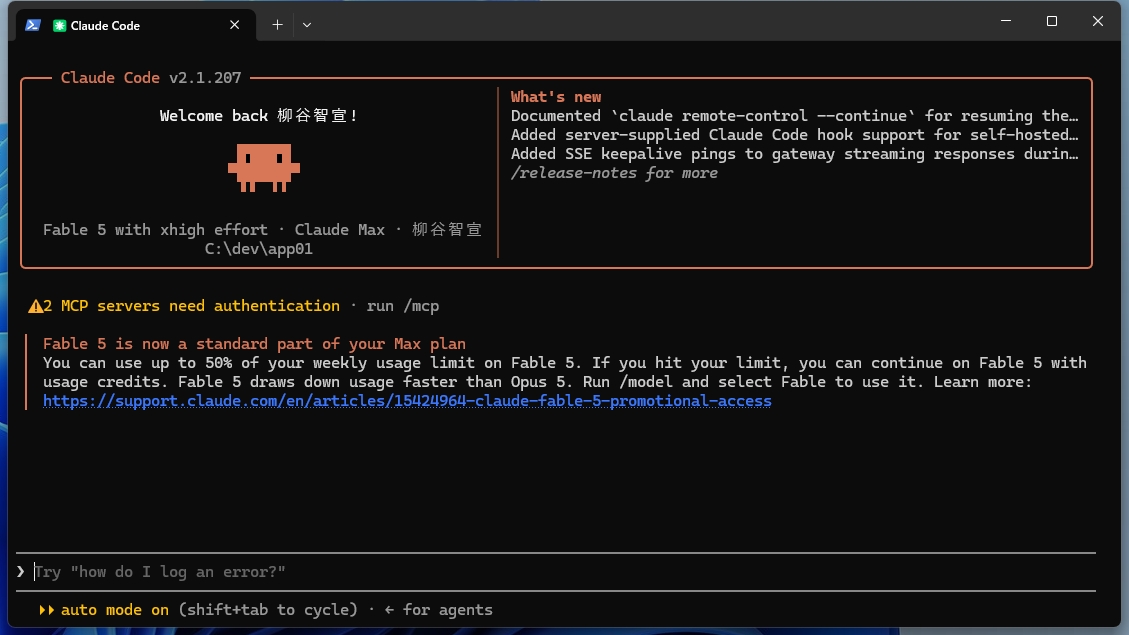Click the 'auto mode on' status text
This screenshot has width=1129, height=635.
(114, 610)
